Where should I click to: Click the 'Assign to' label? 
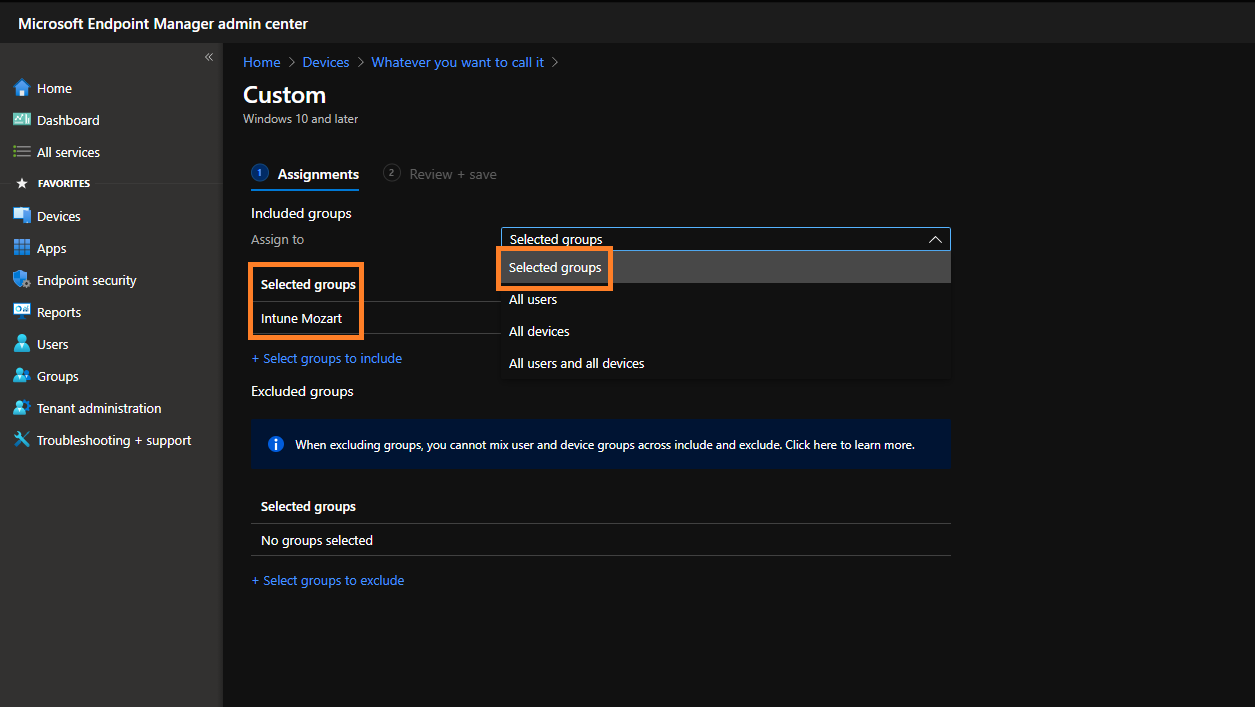tap(278, 239)
